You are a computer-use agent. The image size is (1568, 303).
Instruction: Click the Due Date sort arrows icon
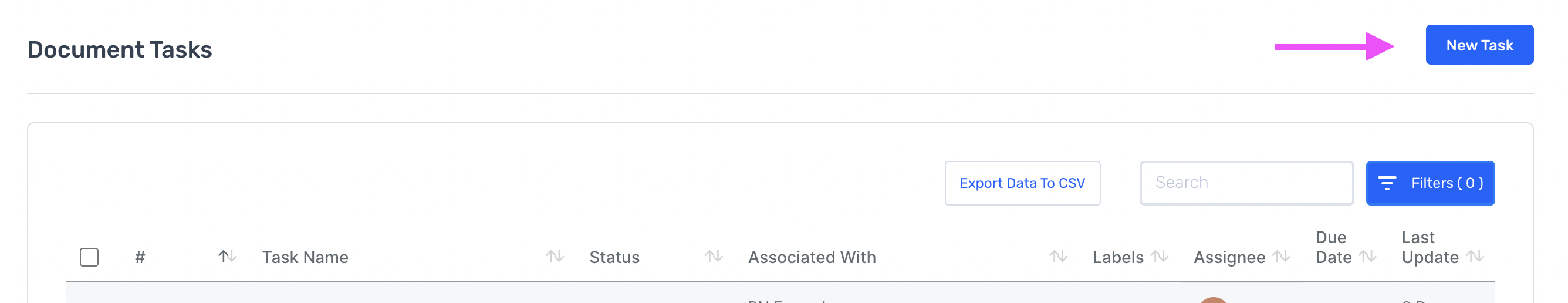[1367, 257]
